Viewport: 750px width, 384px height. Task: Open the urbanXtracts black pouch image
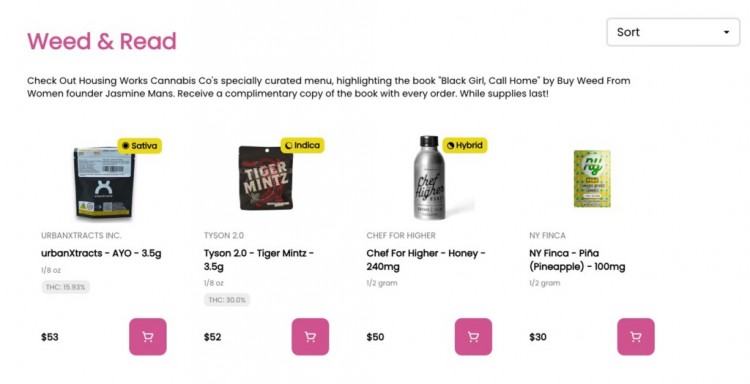click(x=104, y=183)
